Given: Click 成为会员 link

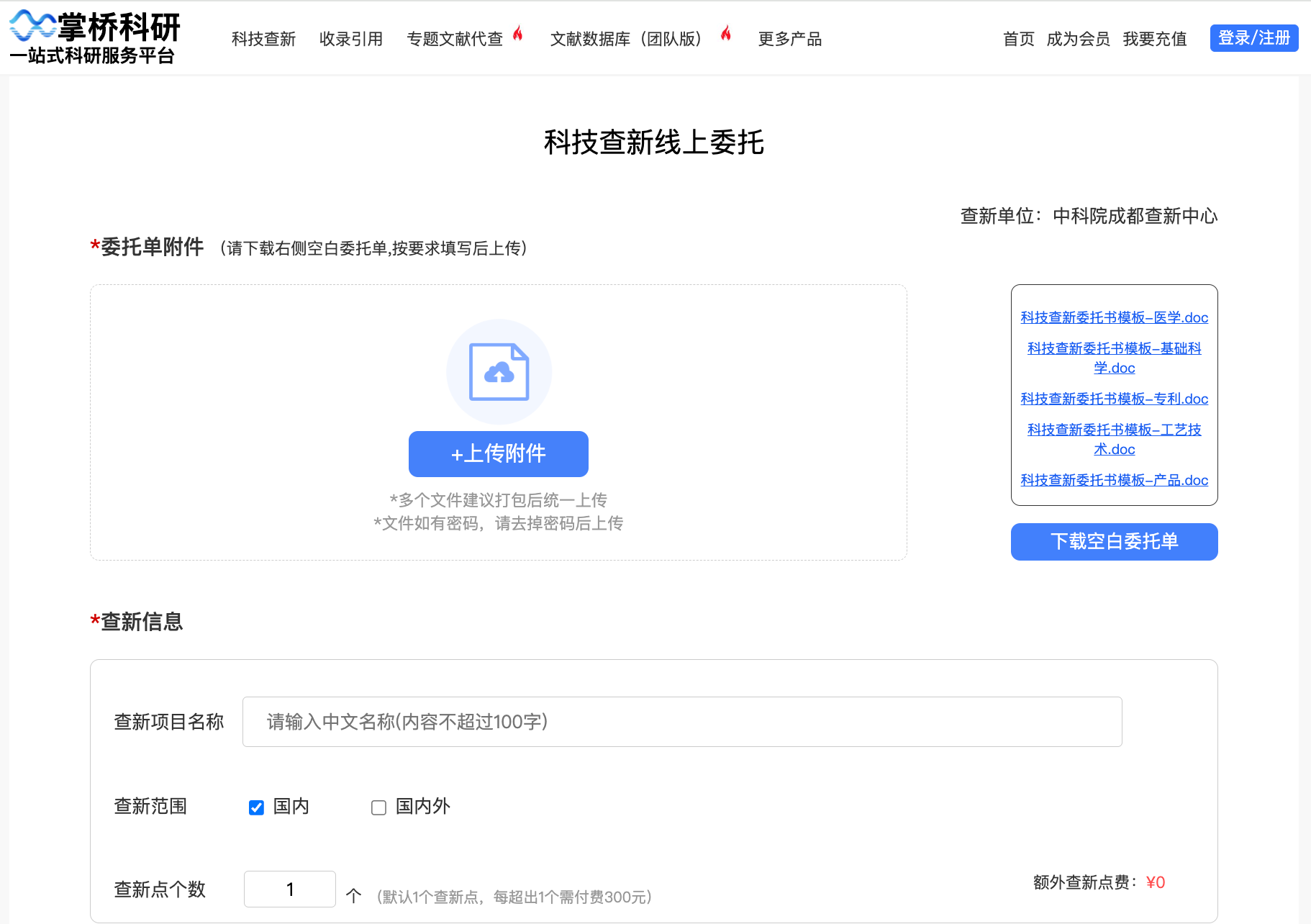Looking at the screenshot, I should pyautogui.click(x=1078, y=39).
